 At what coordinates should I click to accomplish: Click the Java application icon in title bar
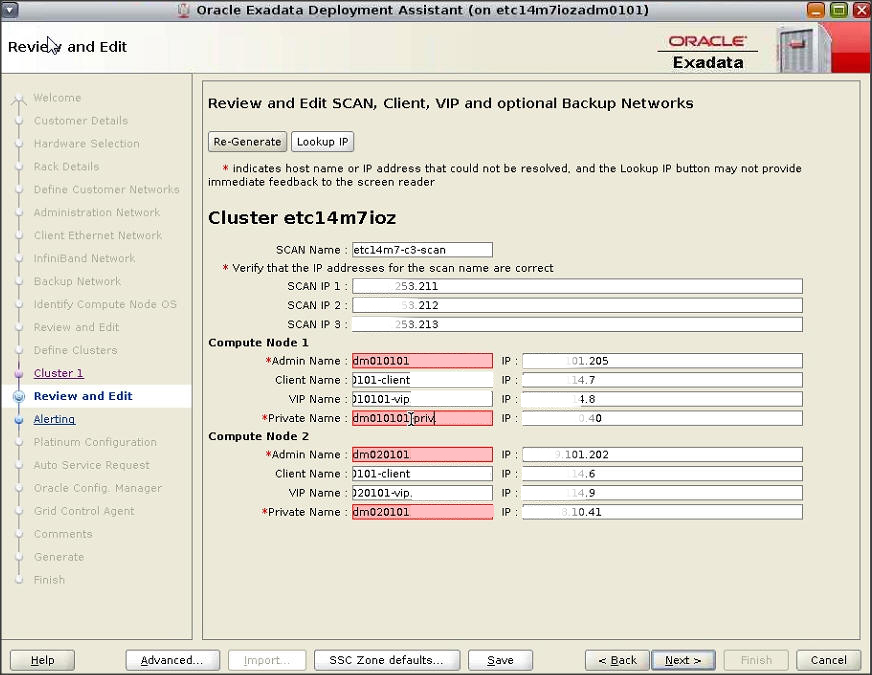tap(183, 10)
